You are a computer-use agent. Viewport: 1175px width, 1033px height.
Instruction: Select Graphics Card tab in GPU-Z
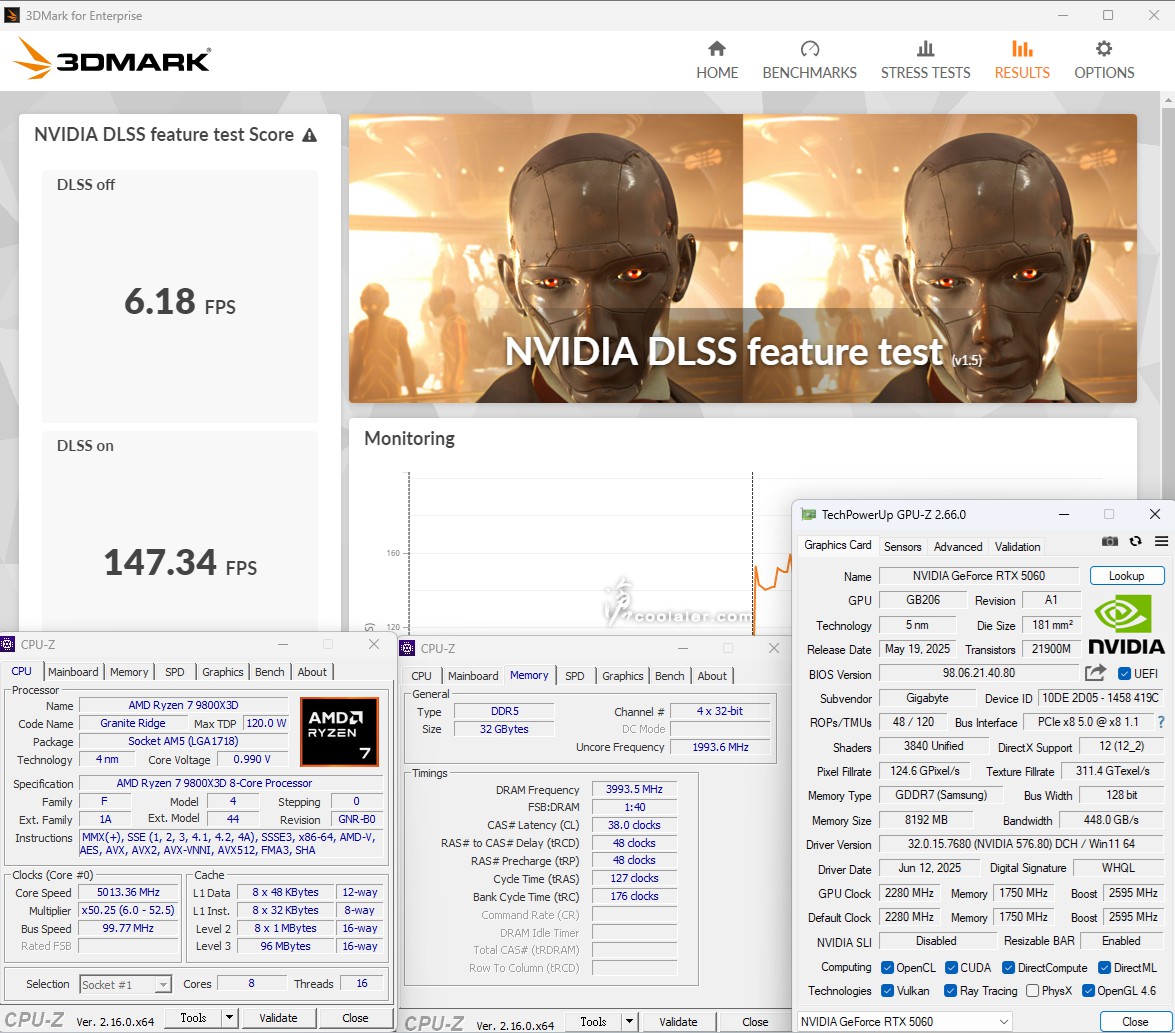click(838, 545)
